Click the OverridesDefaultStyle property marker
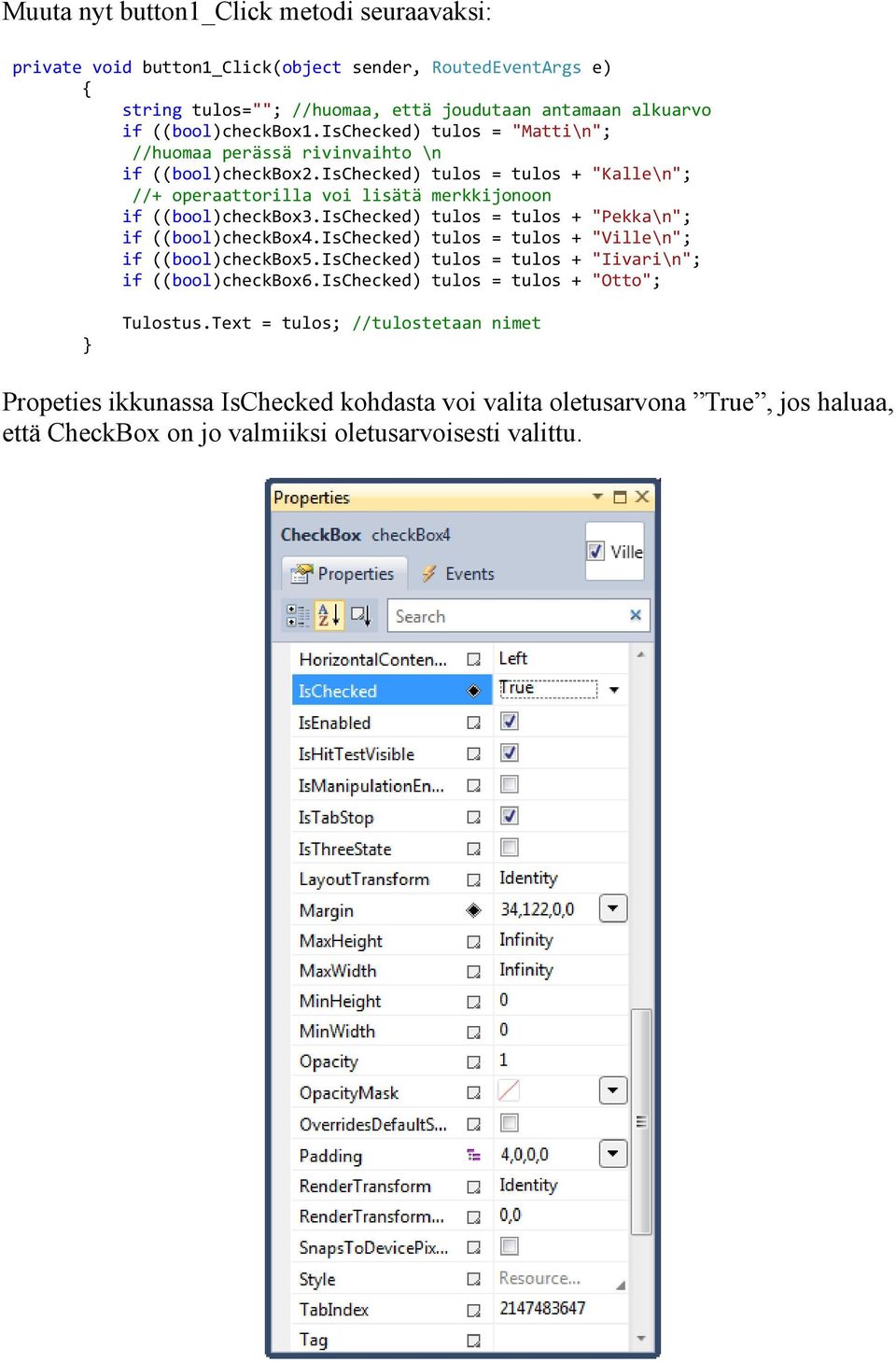Screen dimensions: 896x1363 (x=473, y=1125)
